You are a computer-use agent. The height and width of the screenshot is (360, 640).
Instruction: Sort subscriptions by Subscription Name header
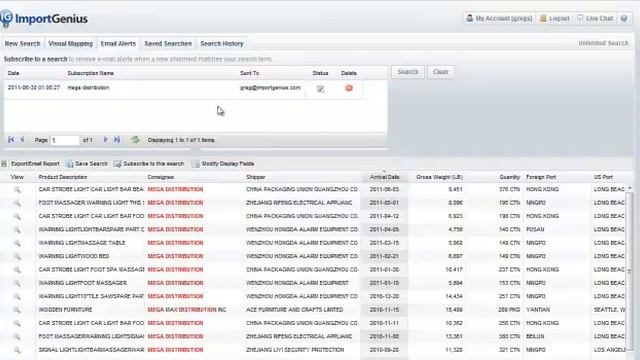point(91,73)
